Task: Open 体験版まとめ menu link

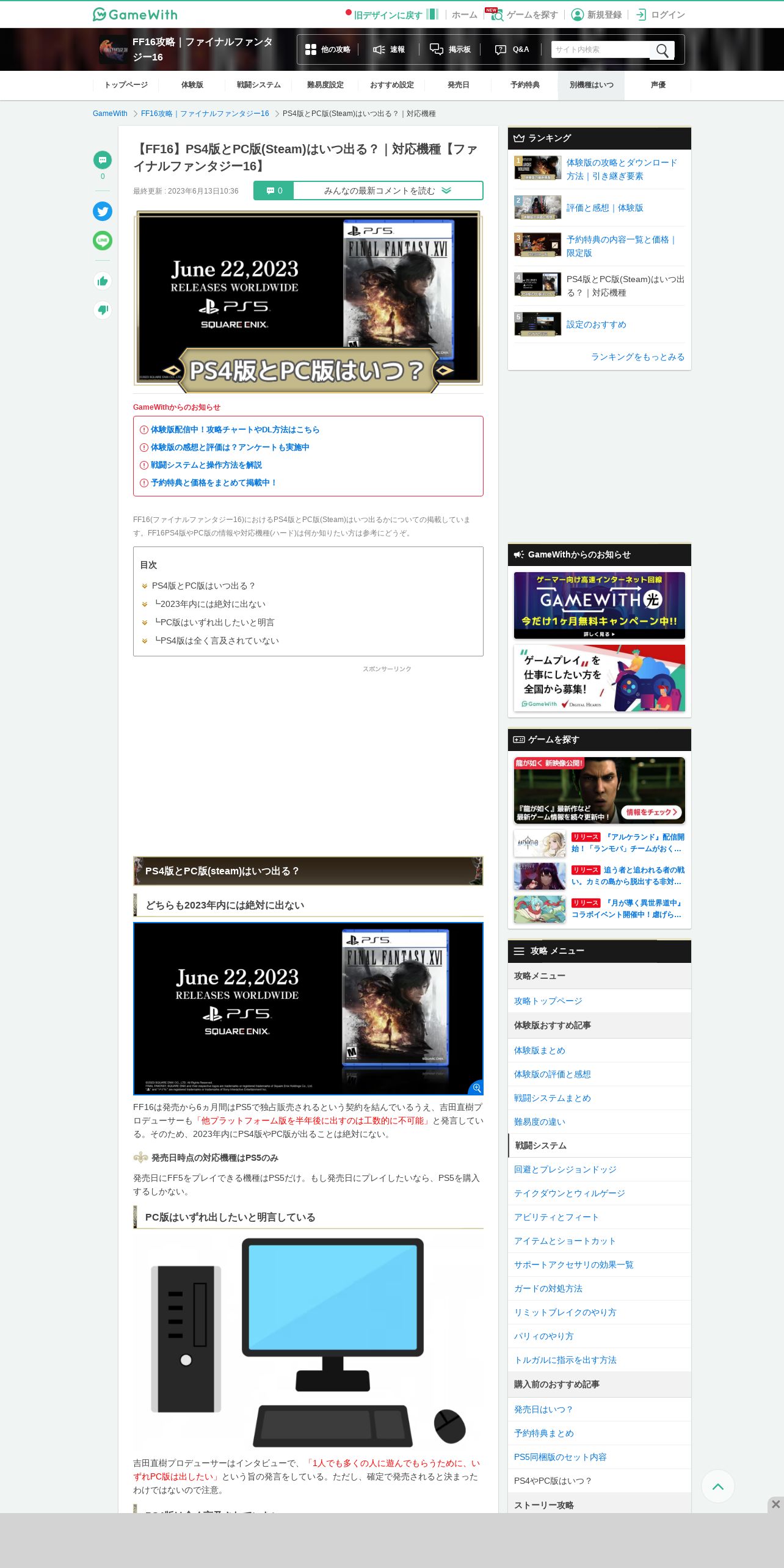Action: click(x=599, y=1050)
